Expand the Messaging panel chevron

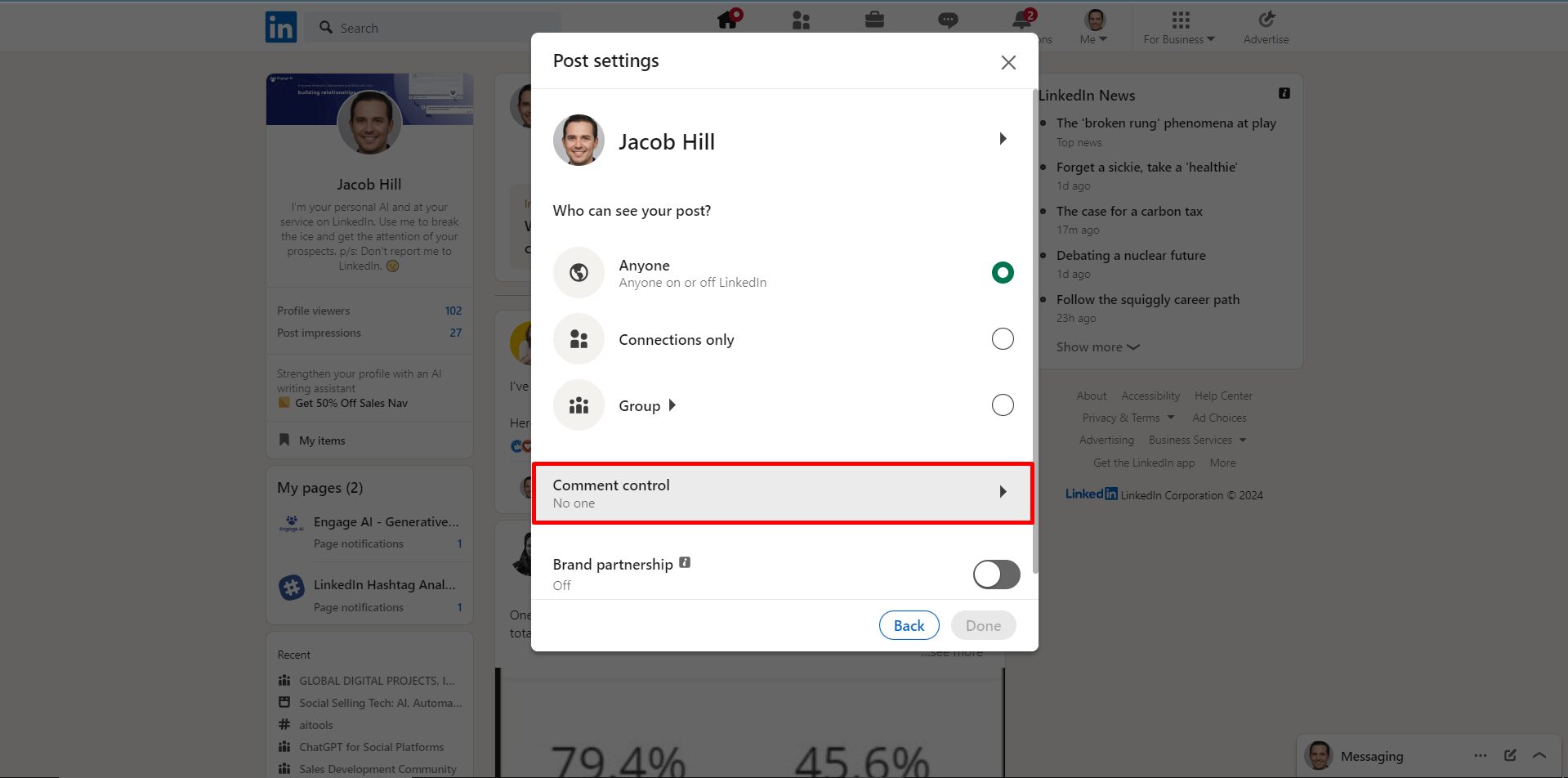click(1539, 755)
